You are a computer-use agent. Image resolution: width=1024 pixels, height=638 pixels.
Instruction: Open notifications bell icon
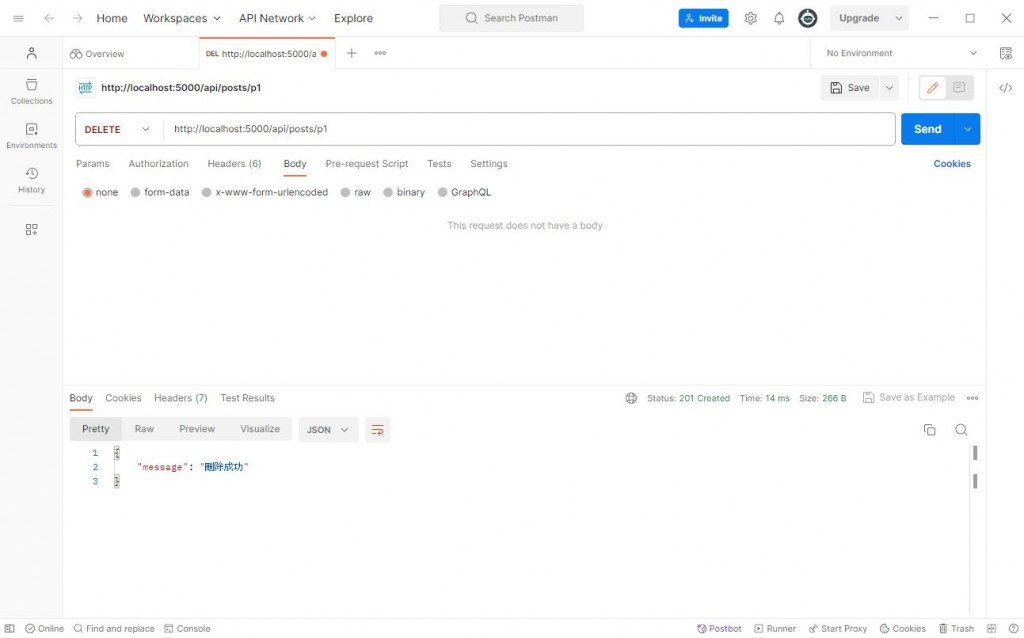[779, 18]
